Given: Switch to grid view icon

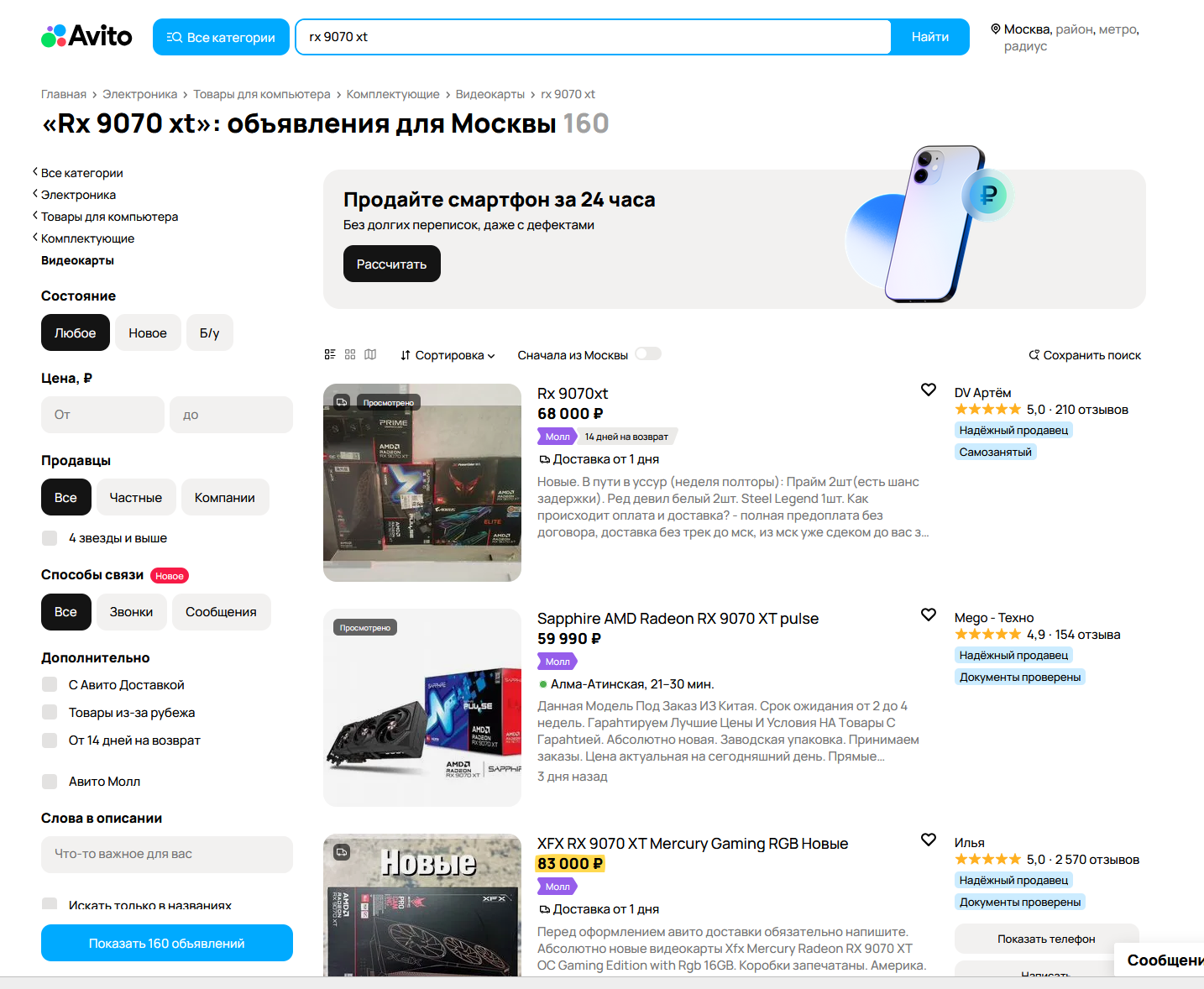Looking at the screenshot, I should pyautogui.click(x=350, y=354).
